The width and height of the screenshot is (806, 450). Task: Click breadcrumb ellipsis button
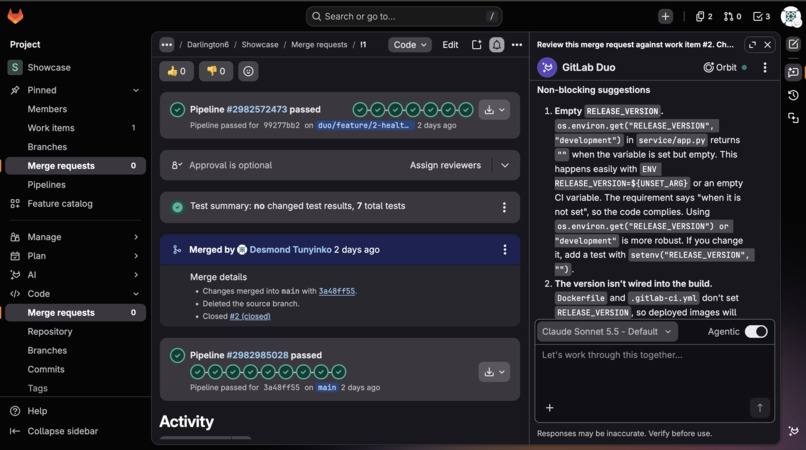pyautogui.click(x=167, y=45)
